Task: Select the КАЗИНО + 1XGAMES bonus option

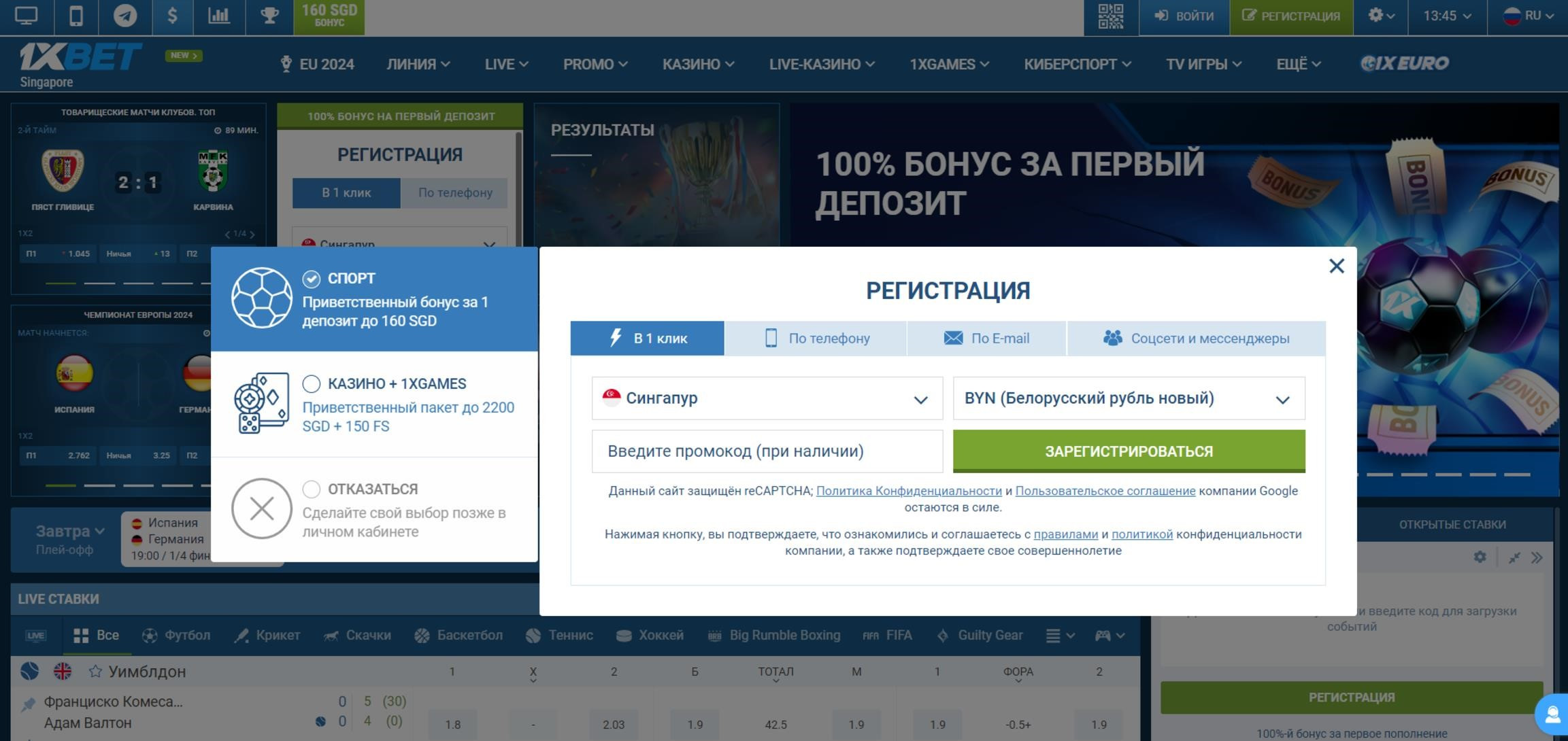Action: click(x=374, y=404)
